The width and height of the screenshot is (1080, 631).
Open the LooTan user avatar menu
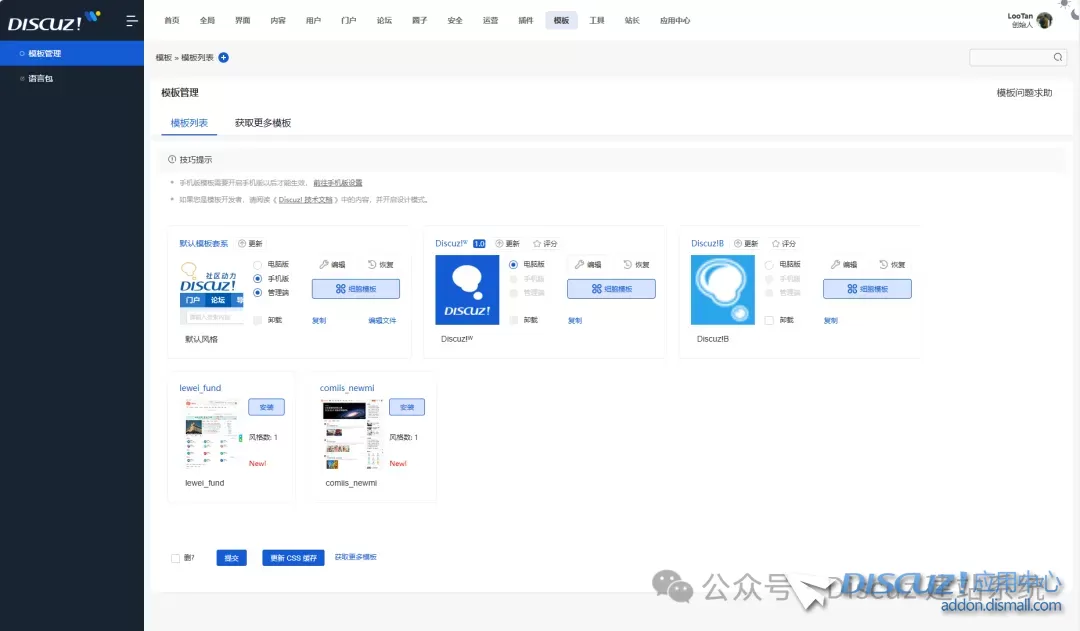tap(1044, 20)
